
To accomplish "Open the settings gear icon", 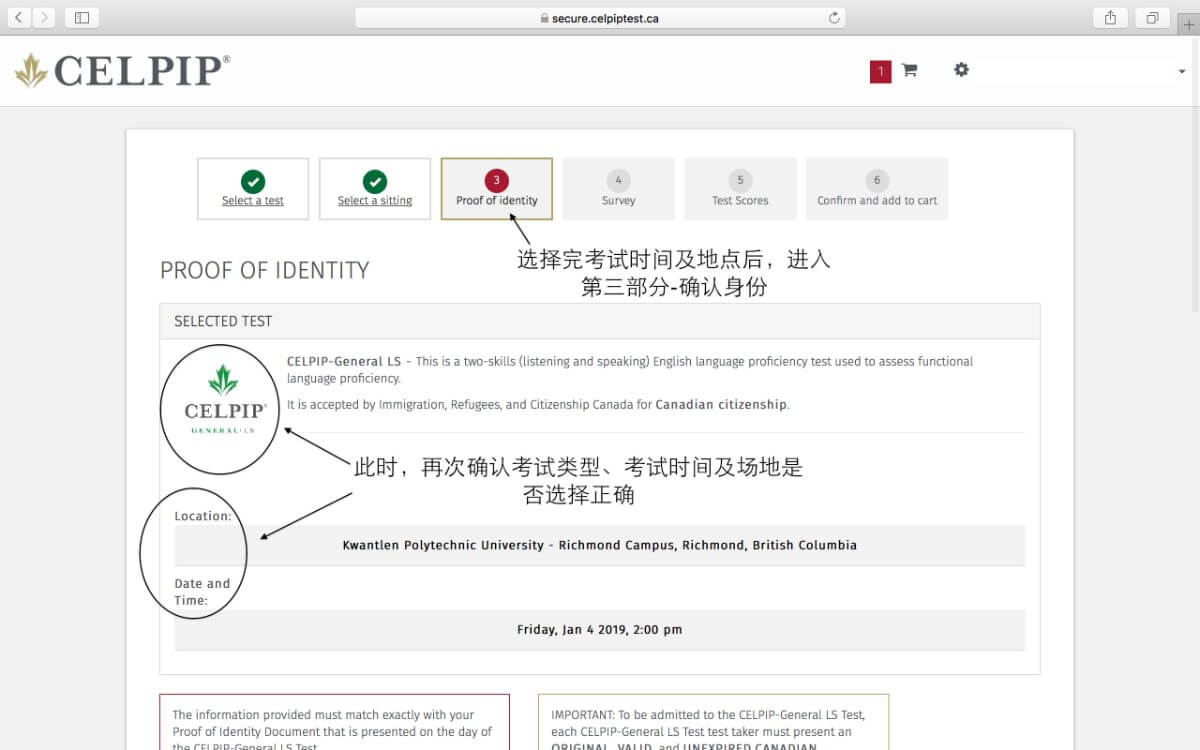I will [x=961, y=70].
